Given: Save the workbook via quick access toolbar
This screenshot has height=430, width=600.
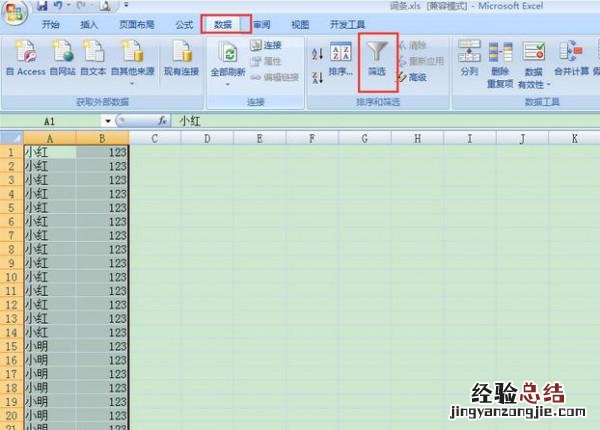Looking at the screenshot, I should click(x=42, y=5).
